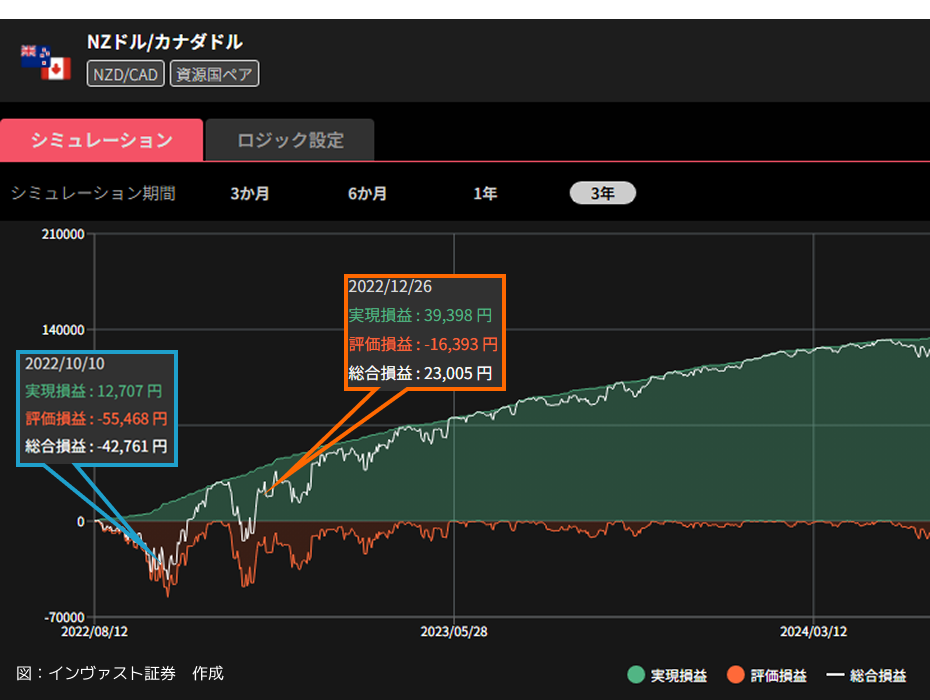
Task: Click 実現損益 : 39,398 円 value
Action: pos(420,315)
